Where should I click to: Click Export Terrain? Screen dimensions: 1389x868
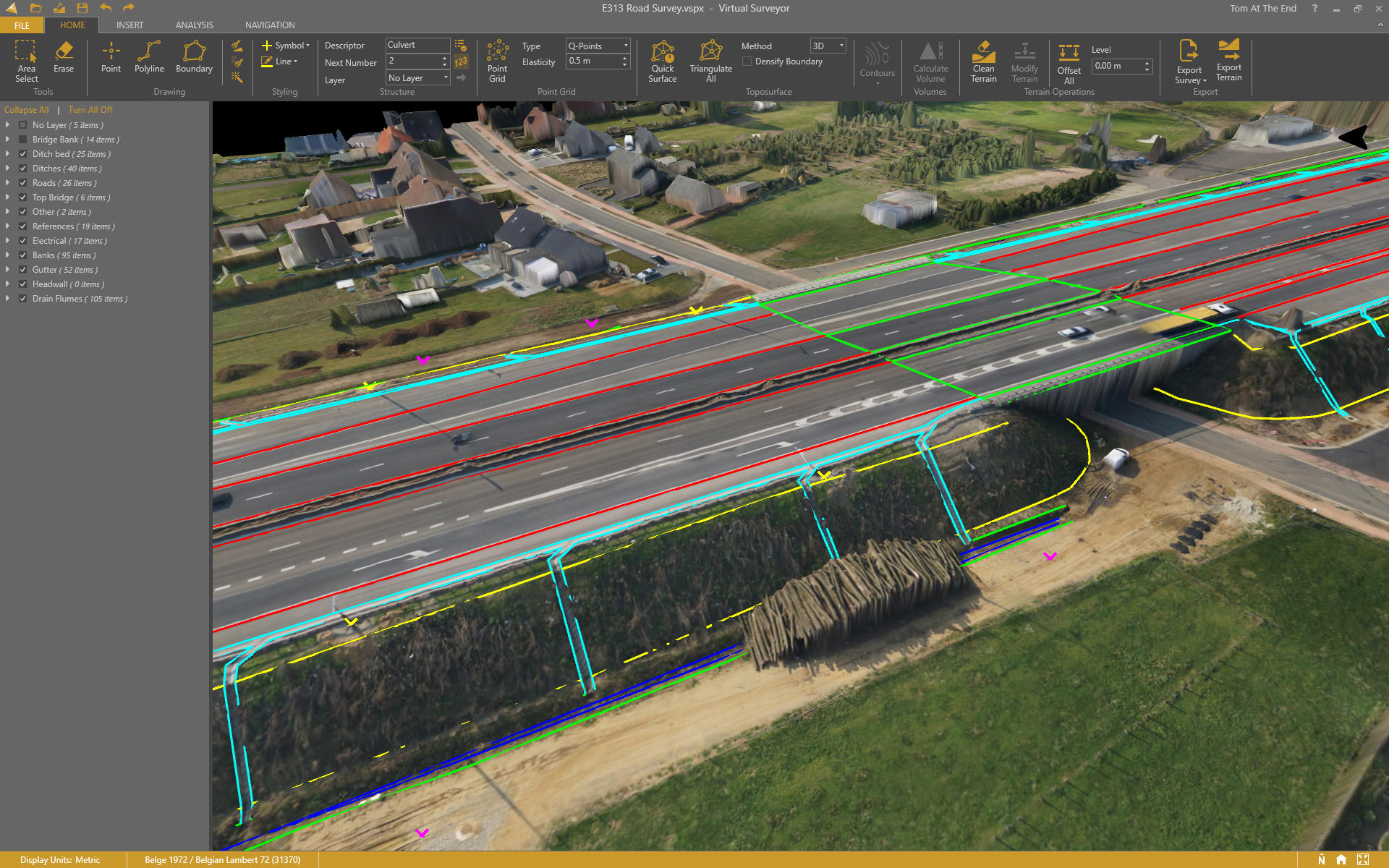click(1228, 61)
